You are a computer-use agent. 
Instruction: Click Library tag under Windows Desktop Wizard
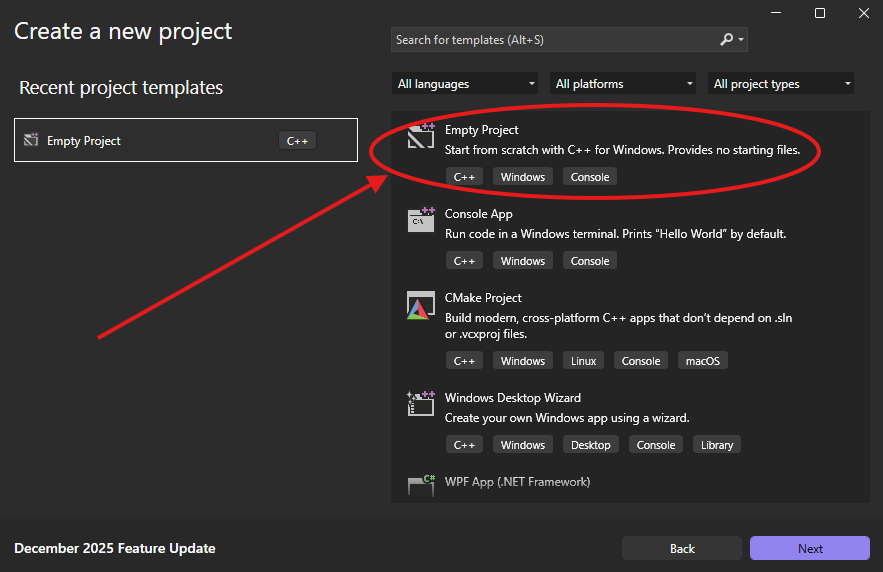click(x=717, y=445)
